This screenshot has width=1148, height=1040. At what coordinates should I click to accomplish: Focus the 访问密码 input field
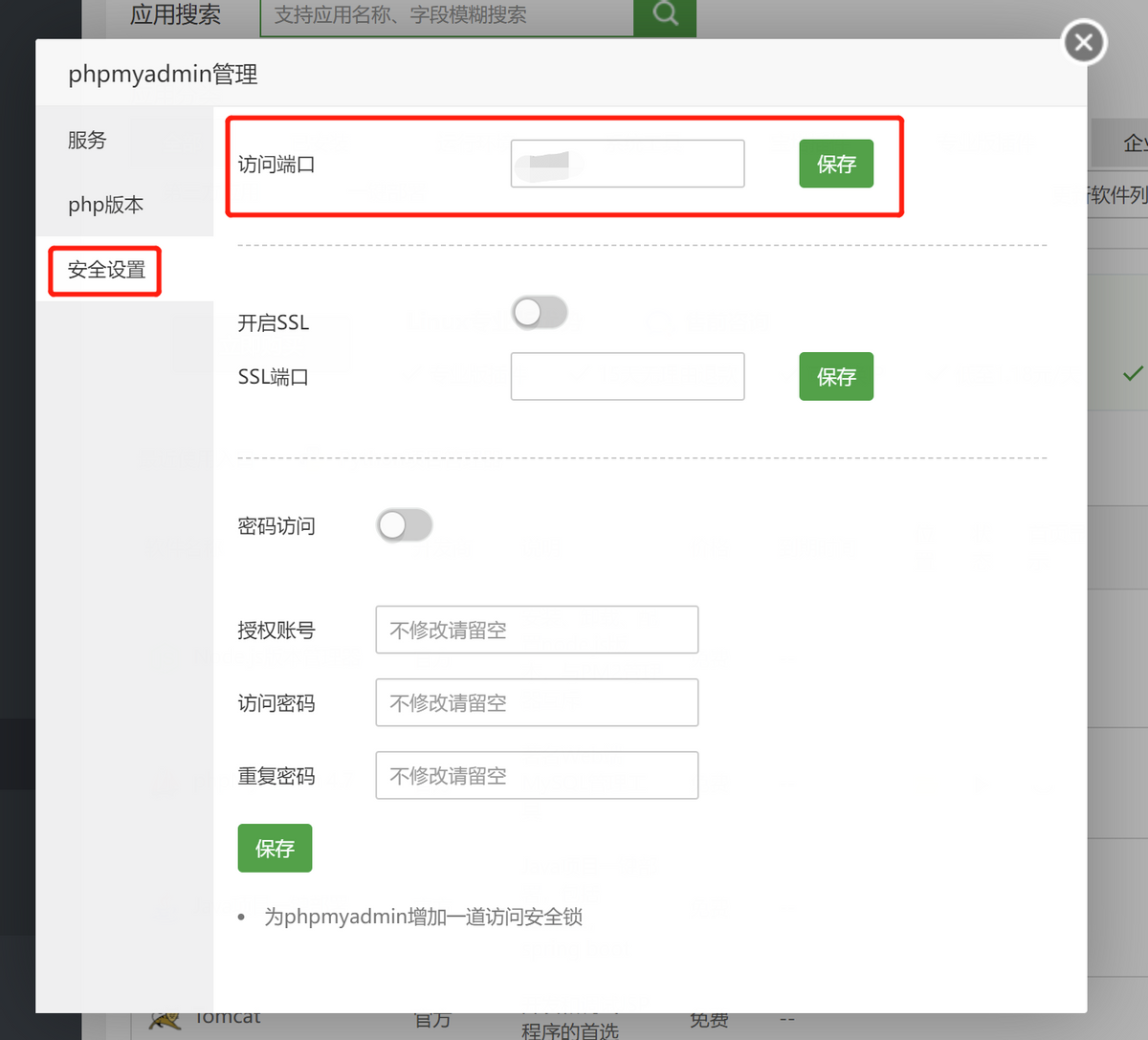coord(537,702)
